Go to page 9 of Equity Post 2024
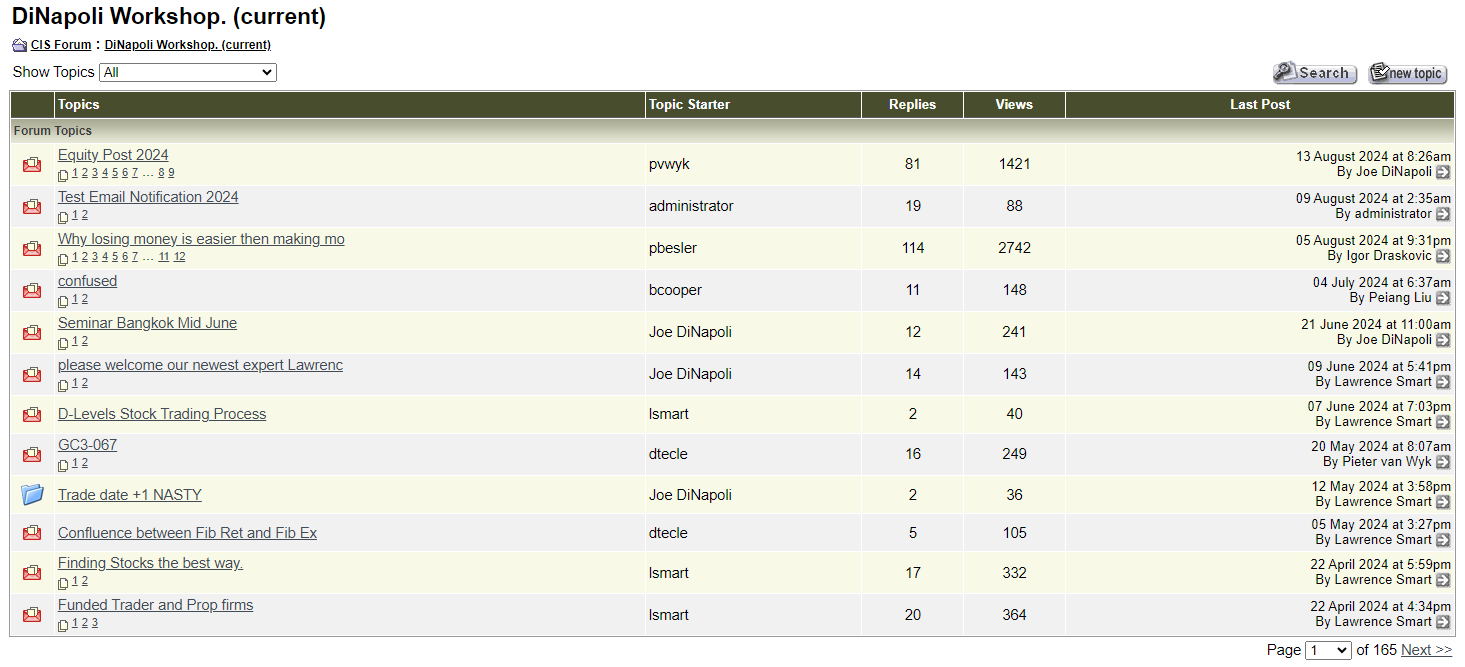The image size is (1465, 667). [x=171, y=173]
